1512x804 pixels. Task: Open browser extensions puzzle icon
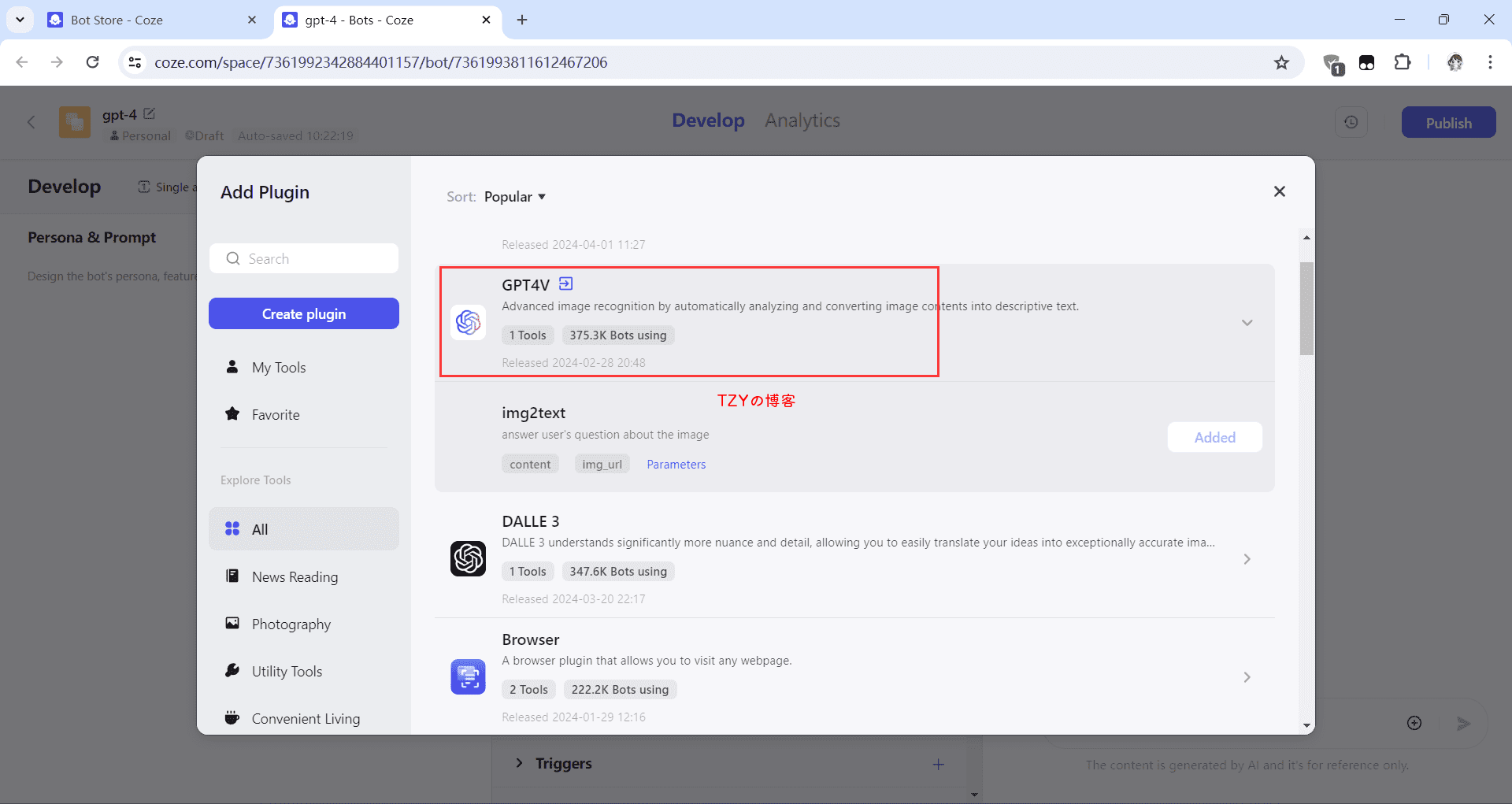click(x=1402, y=62)
